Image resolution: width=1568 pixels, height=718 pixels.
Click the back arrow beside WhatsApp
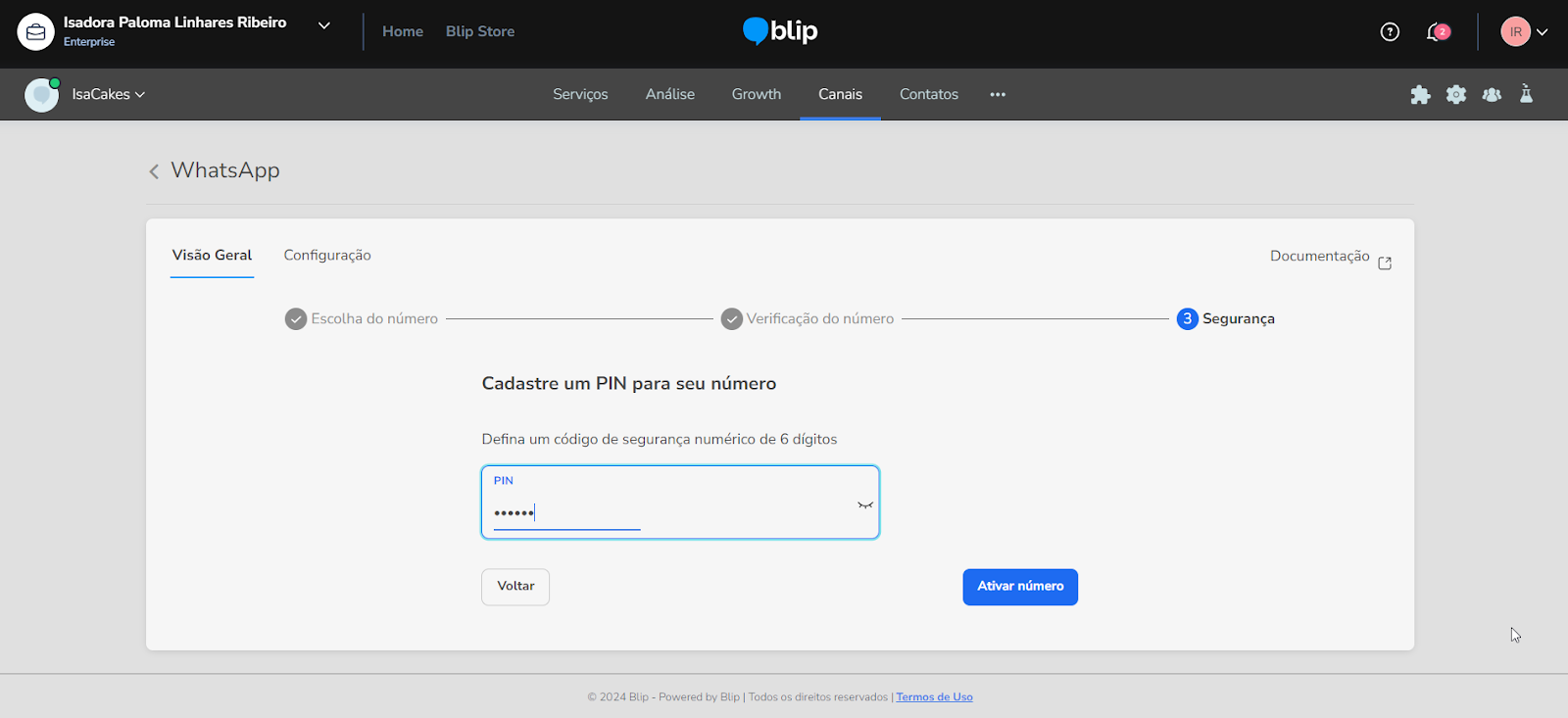tap(154, 171)
